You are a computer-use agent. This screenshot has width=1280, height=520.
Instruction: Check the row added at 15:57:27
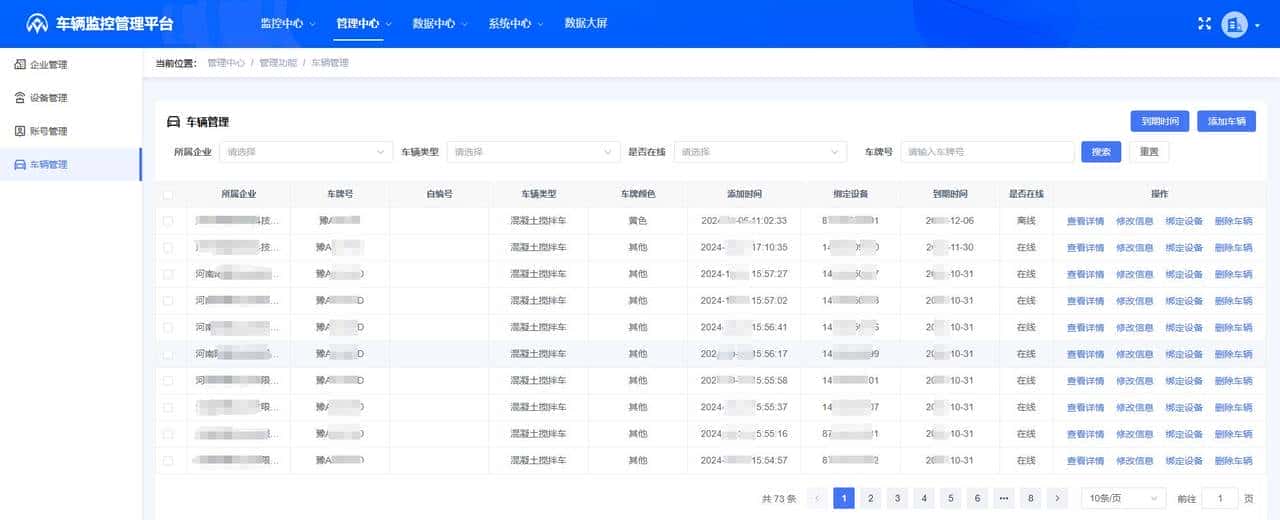point(168,274)
